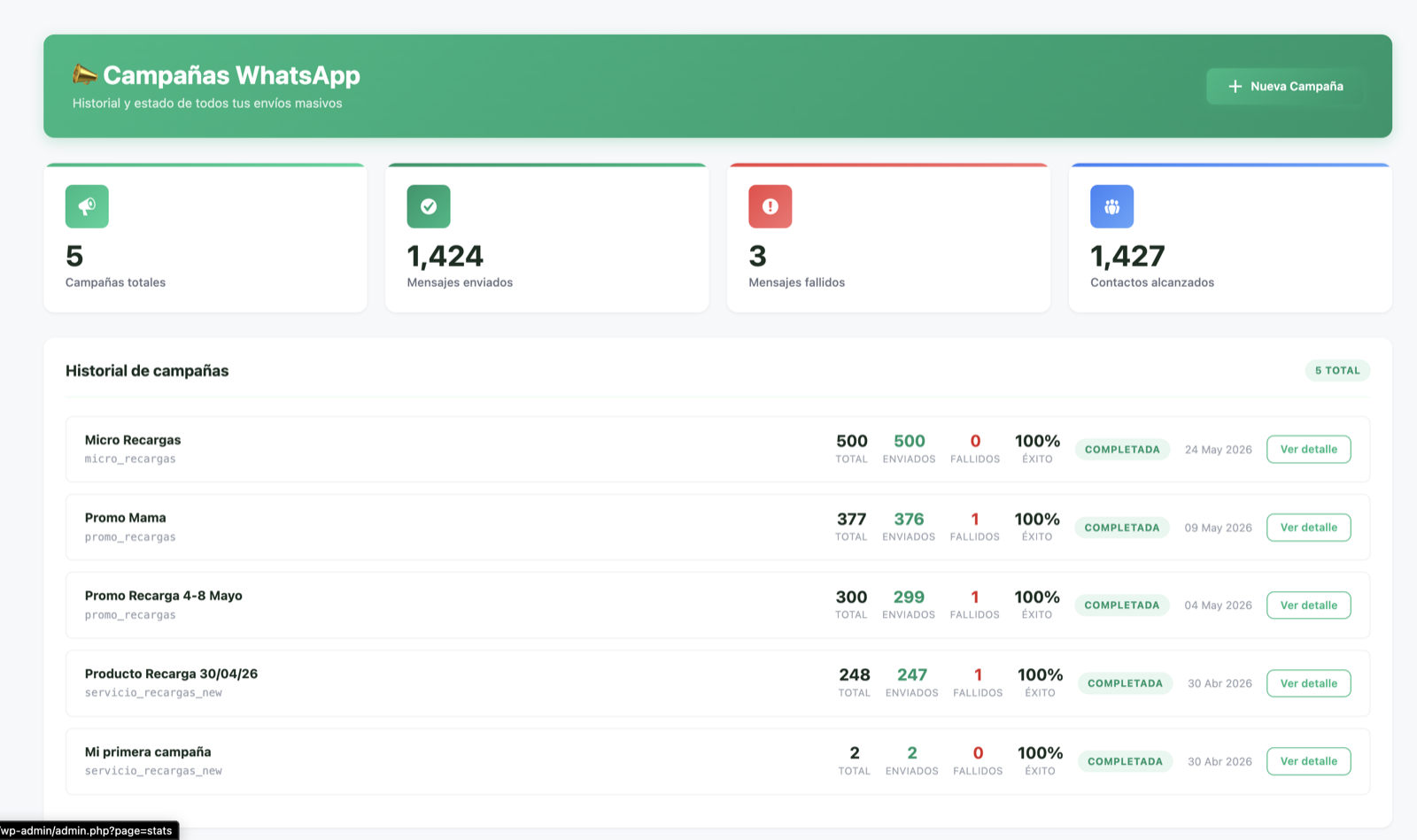Click the 5 Campañas totales count
Screen dimensions: 1417x840
pos(74,256)
